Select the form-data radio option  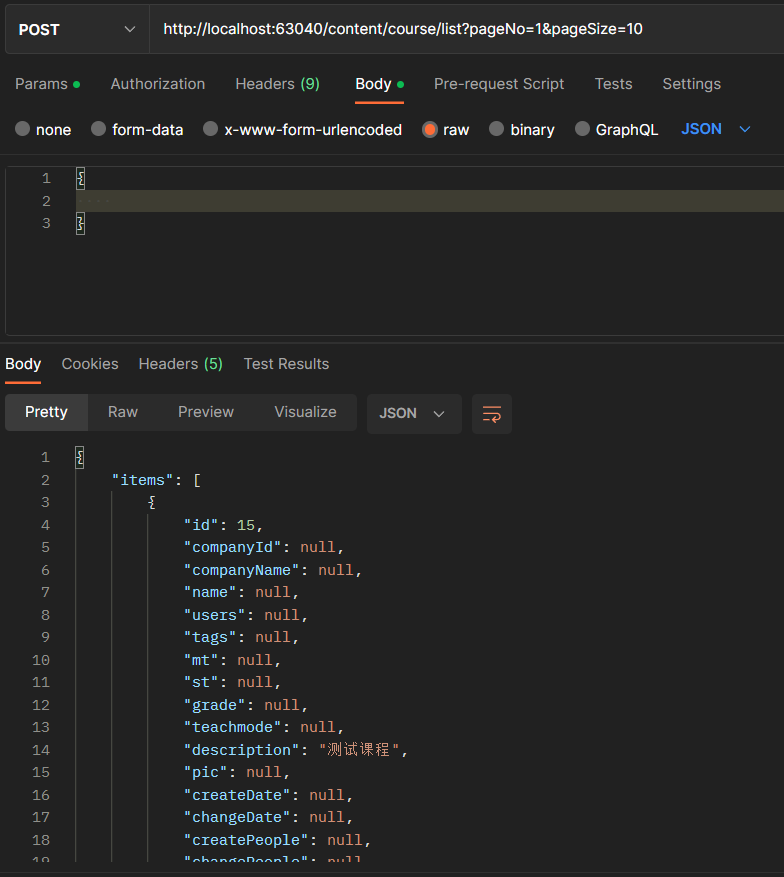click(x=99, y=129)
